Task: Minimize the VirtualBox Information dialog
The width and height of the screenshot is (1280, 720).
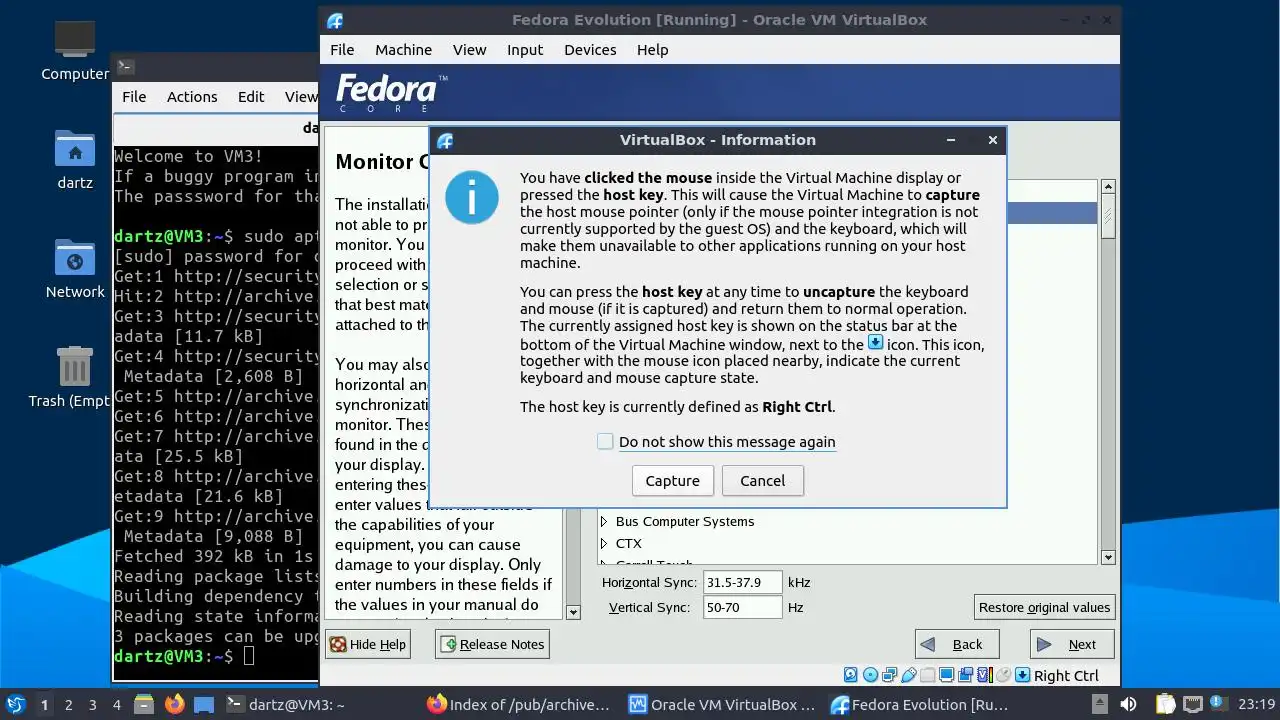Action: point(951,140)
